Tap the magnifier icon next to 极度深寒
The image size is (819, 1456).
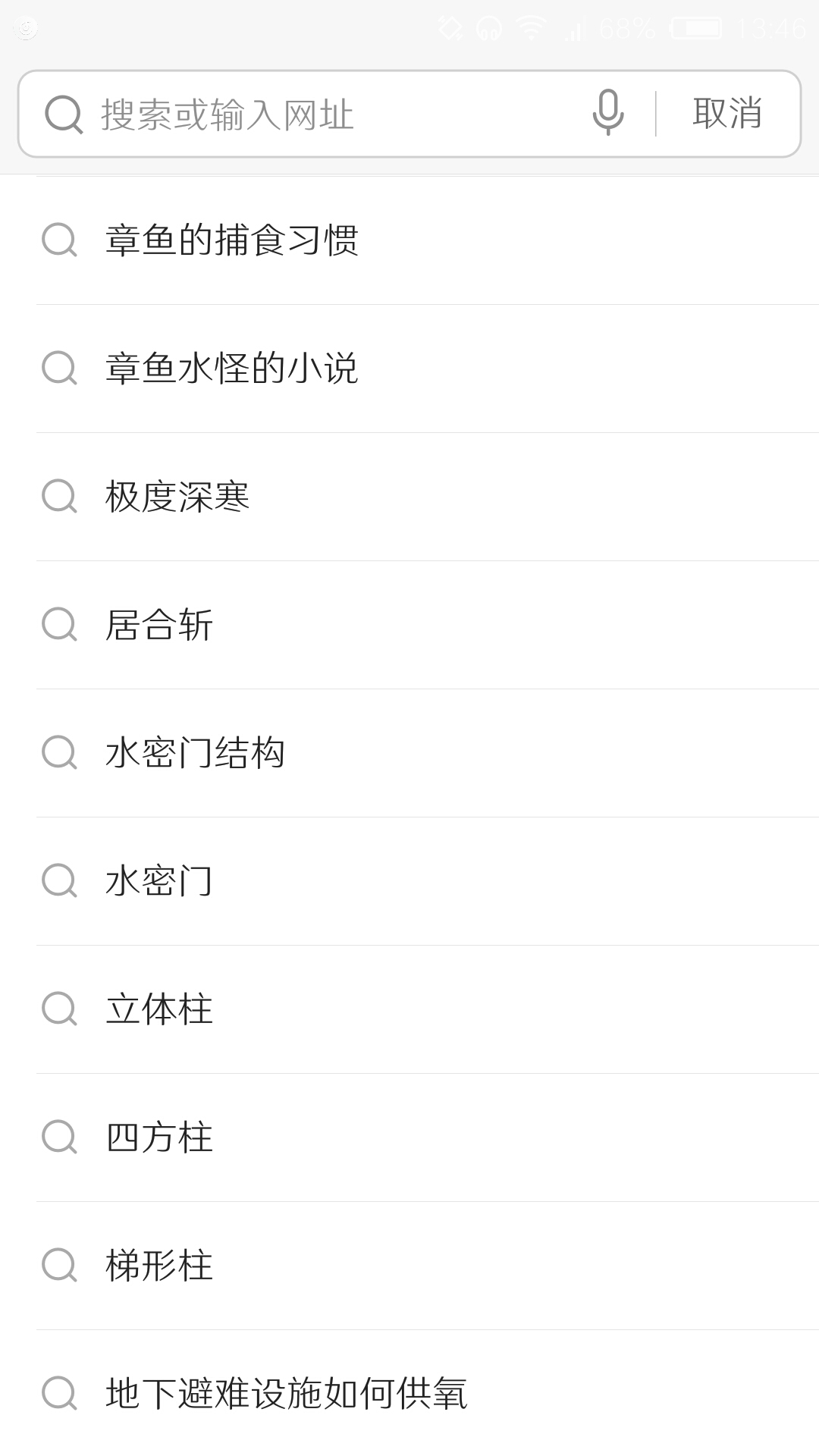(x=59, y=497)
